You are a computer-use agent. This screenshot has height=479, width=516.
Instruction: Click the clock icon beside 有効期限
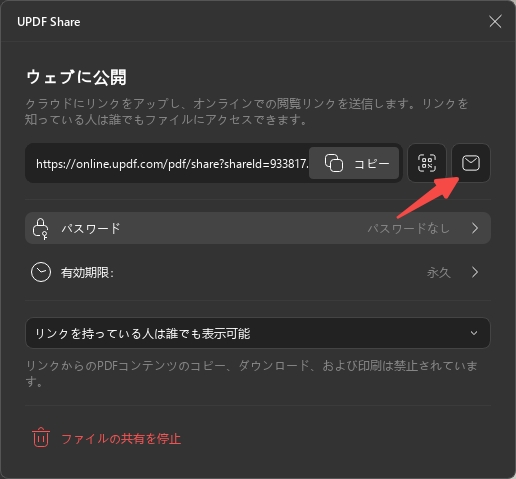tap(41, 272)
